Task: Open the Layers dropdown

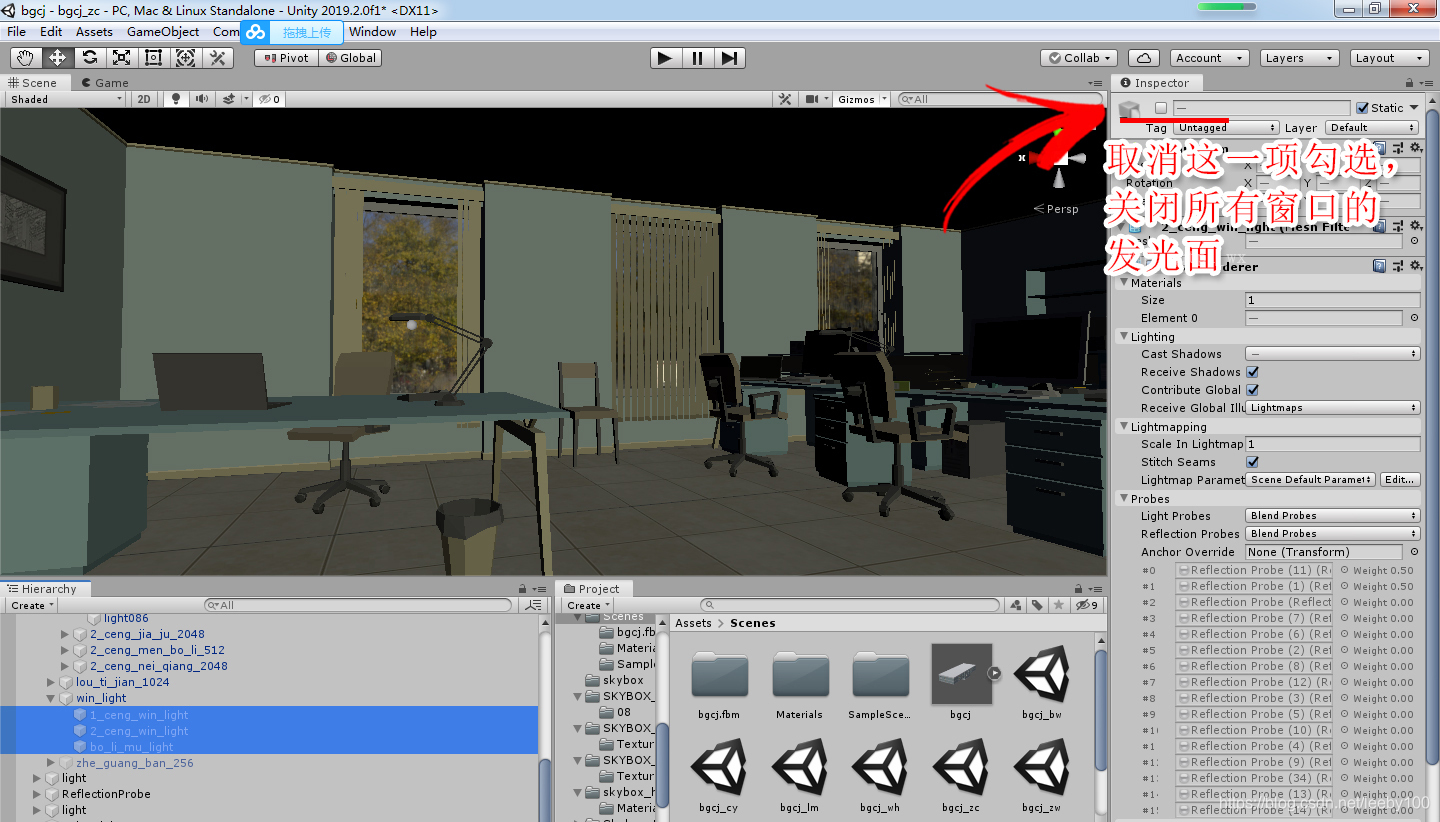Action: (x=1299, y=58)
